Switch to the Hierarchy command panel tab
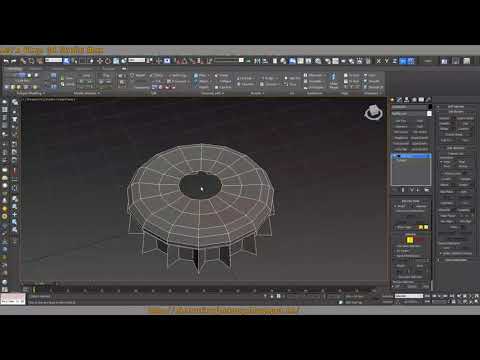The width and height of the screenshot is (480, 360). [407, 100]
